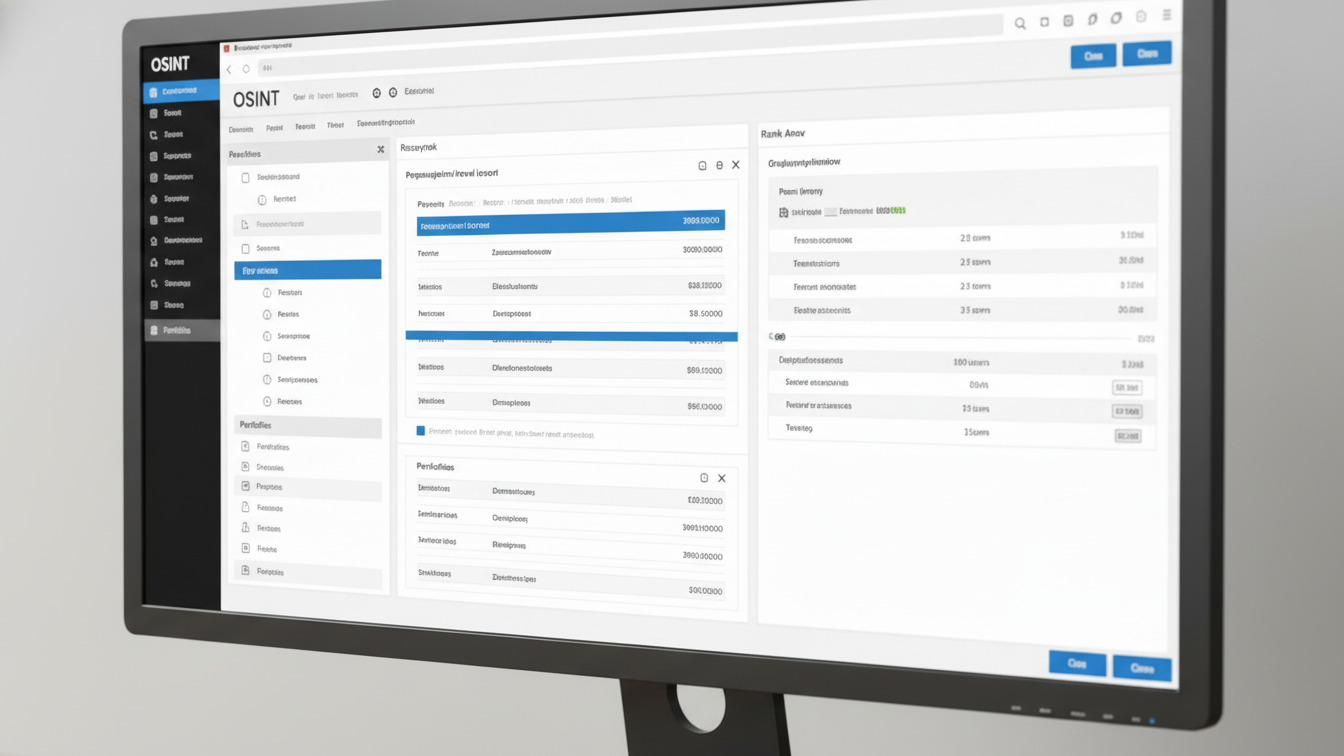The image size is (1344, 756).
Task: Tick the first checkbox in left tree panel
Action: tap(245, 177)
